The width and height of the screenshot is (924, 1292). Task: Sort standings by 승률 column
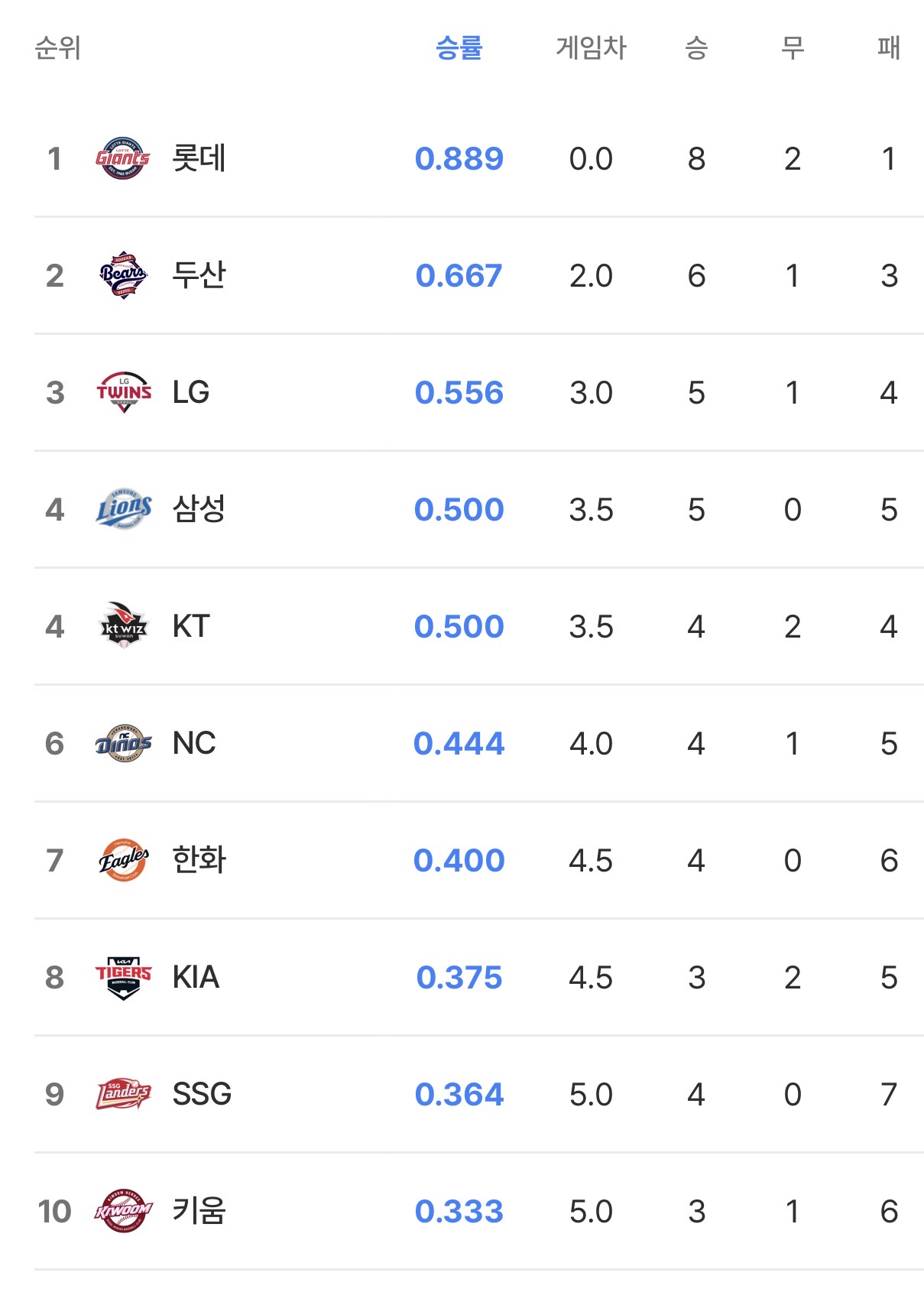459,48
